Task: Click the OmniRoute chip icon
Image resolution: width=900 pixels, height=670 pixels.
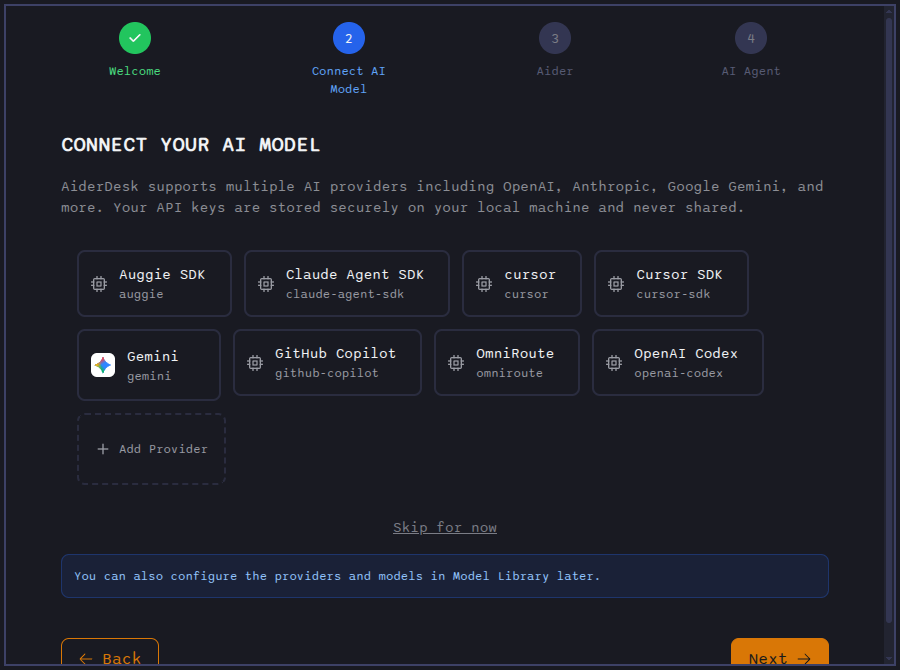Action: [456, 363]
